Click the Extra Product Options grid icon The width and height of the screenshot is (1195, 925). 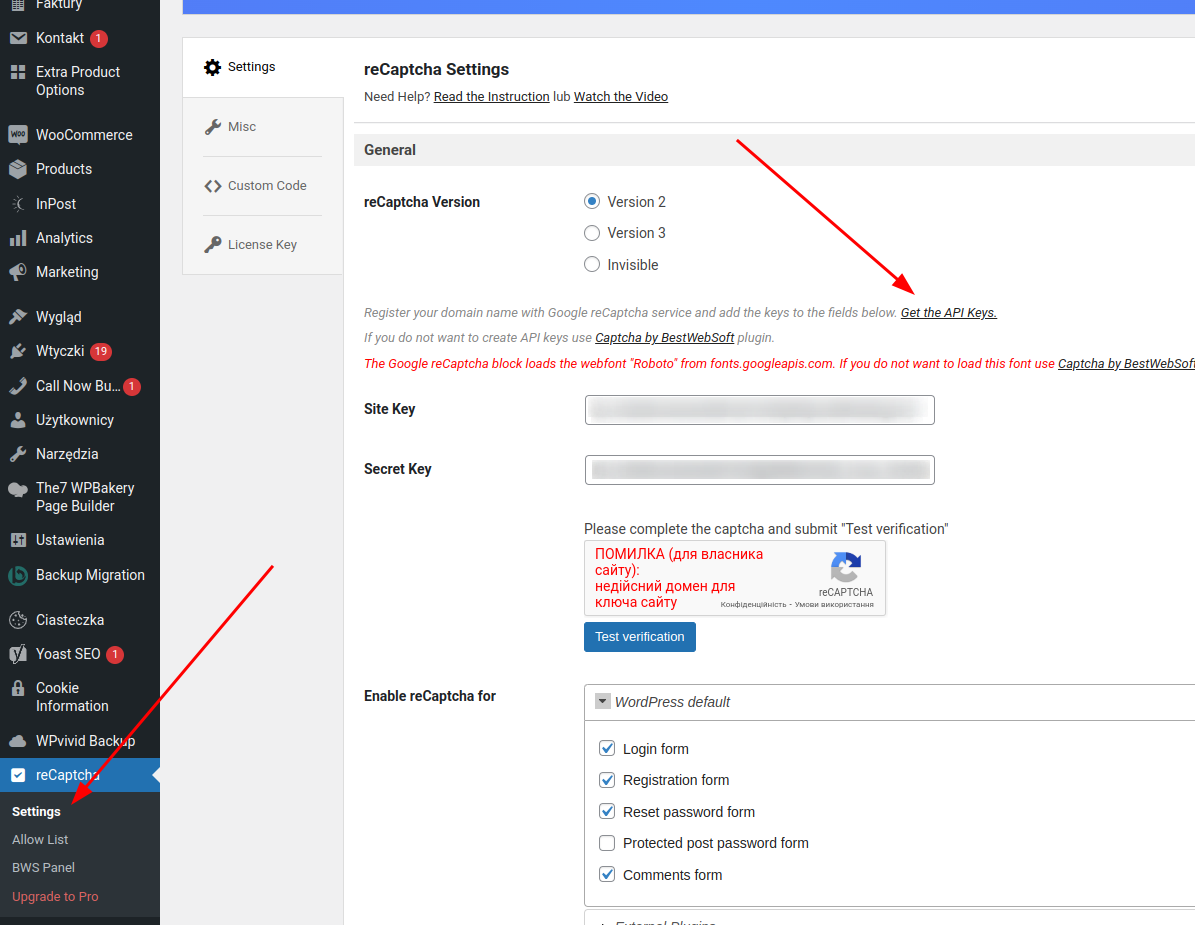pyautogui.click(x=18, y=72)
